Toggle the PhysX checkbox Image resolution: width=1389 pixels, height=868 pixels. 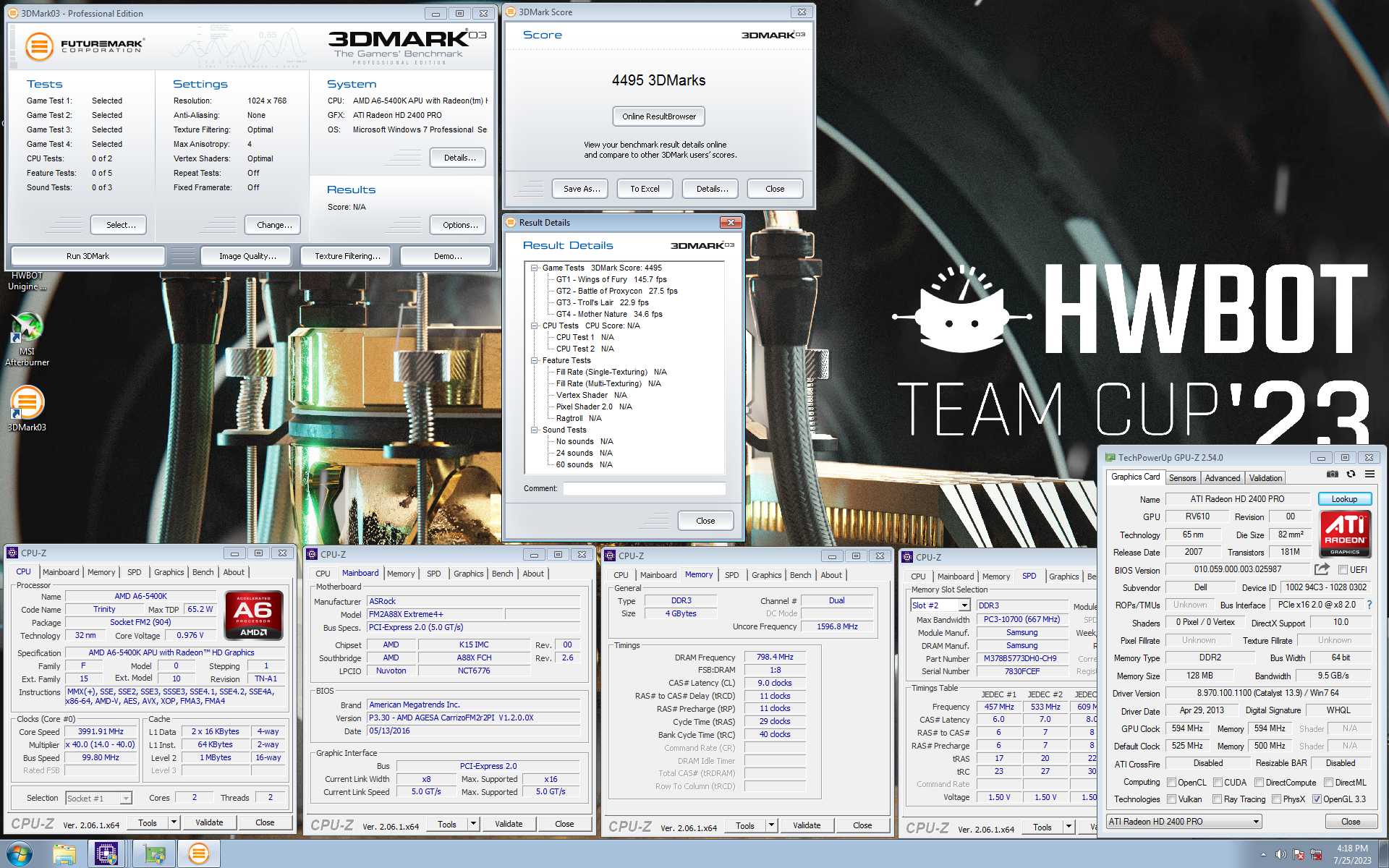click(x=1276, y=799)
